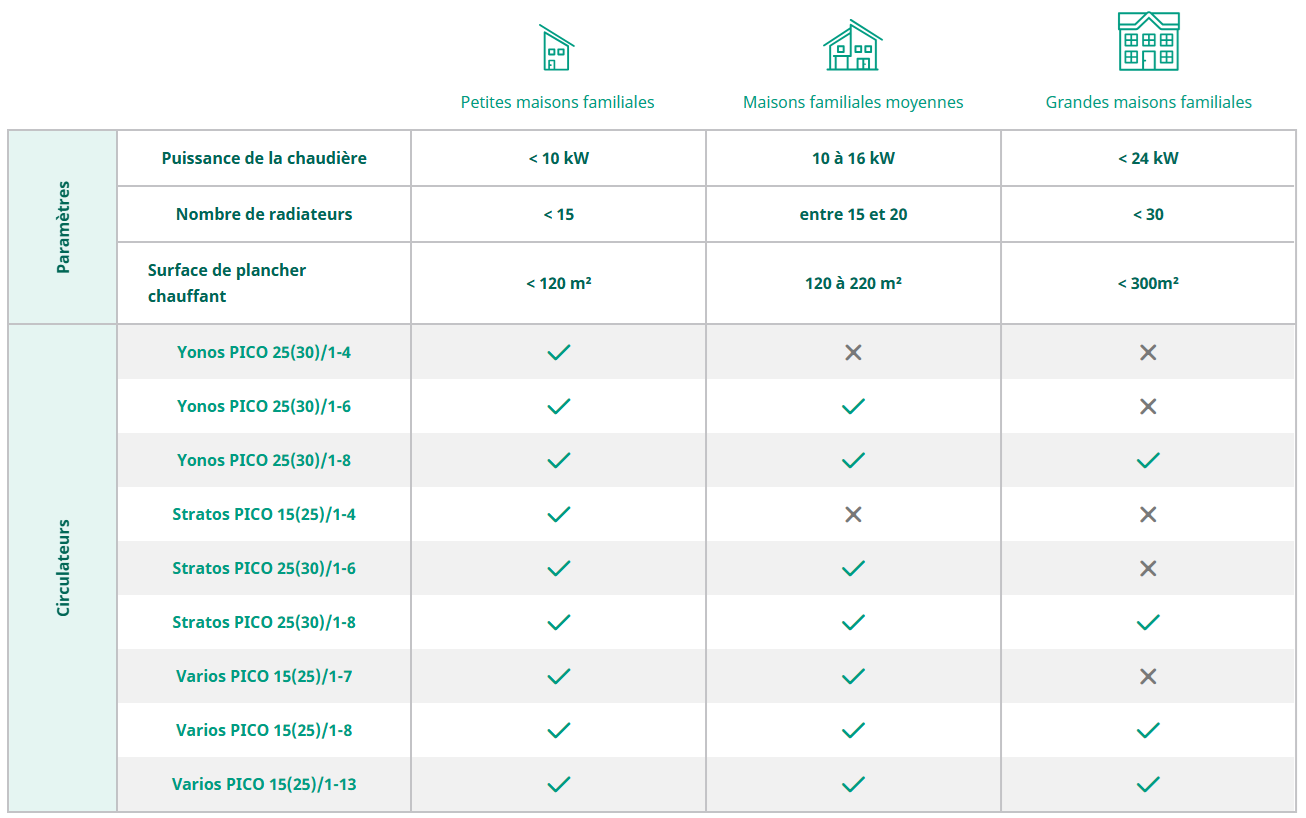The height and width of the screenshot is (818, 1306).
Task: Click X mark for Yonos PICO 25(30)/1-6 large houses
Action: (x=1148, y=406)
